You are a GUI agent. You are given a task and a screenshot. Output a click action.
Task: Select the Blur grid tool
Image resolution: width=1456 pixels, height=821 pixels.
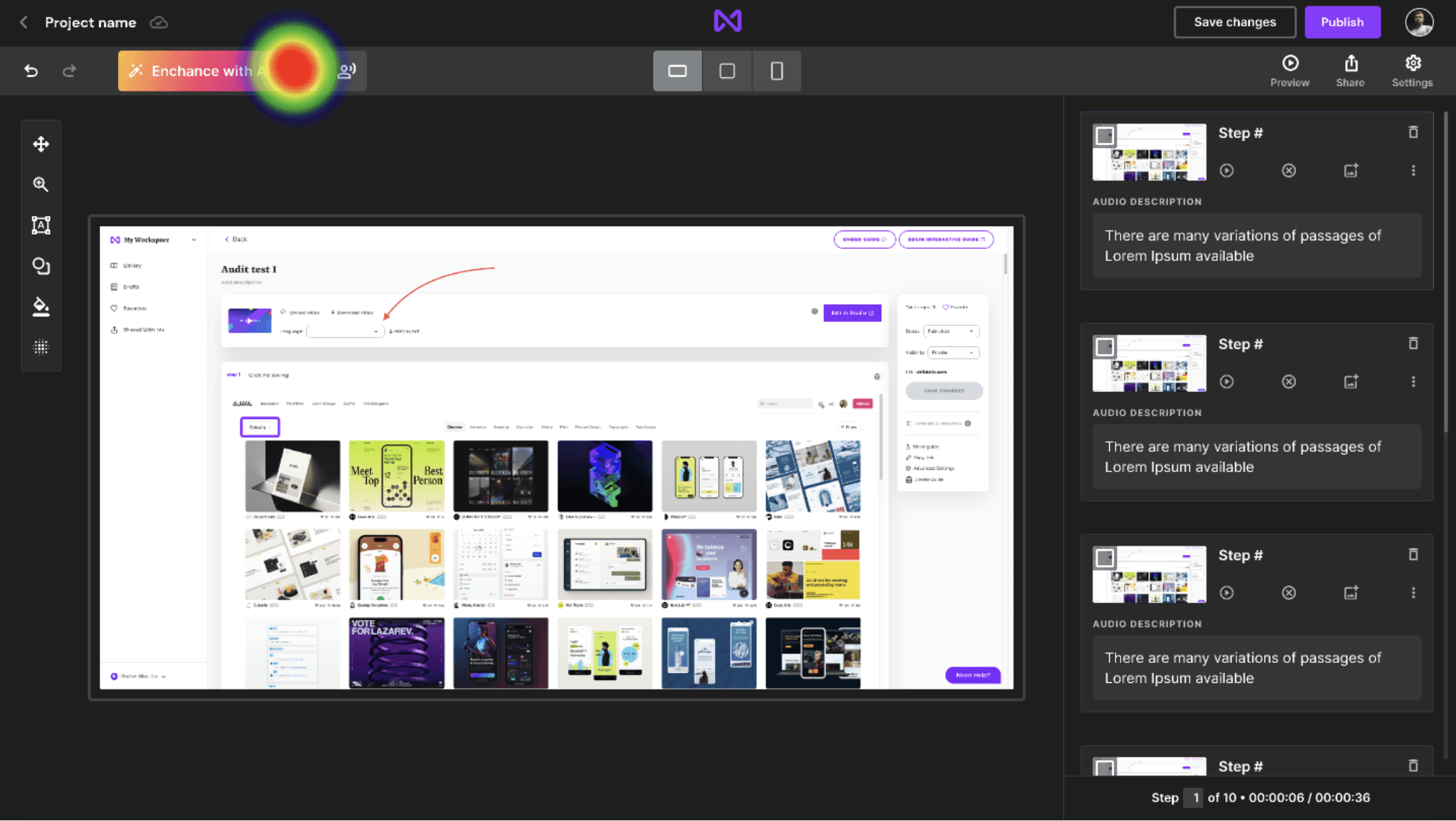[x=41, y=348]
